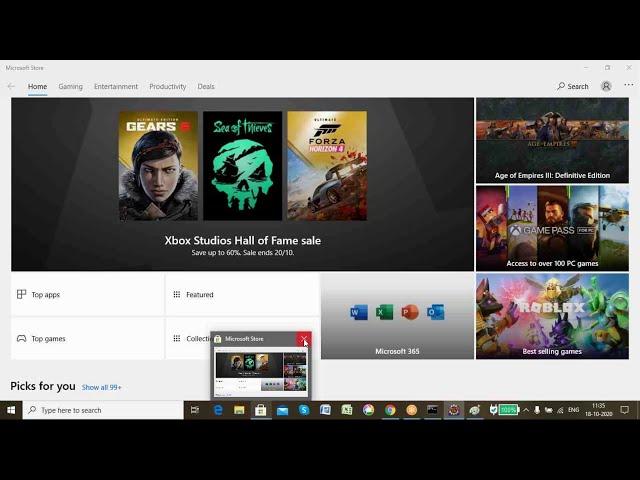Open Top games
Viewport: 640px width, 480px height.
click(x=87, y=338)
